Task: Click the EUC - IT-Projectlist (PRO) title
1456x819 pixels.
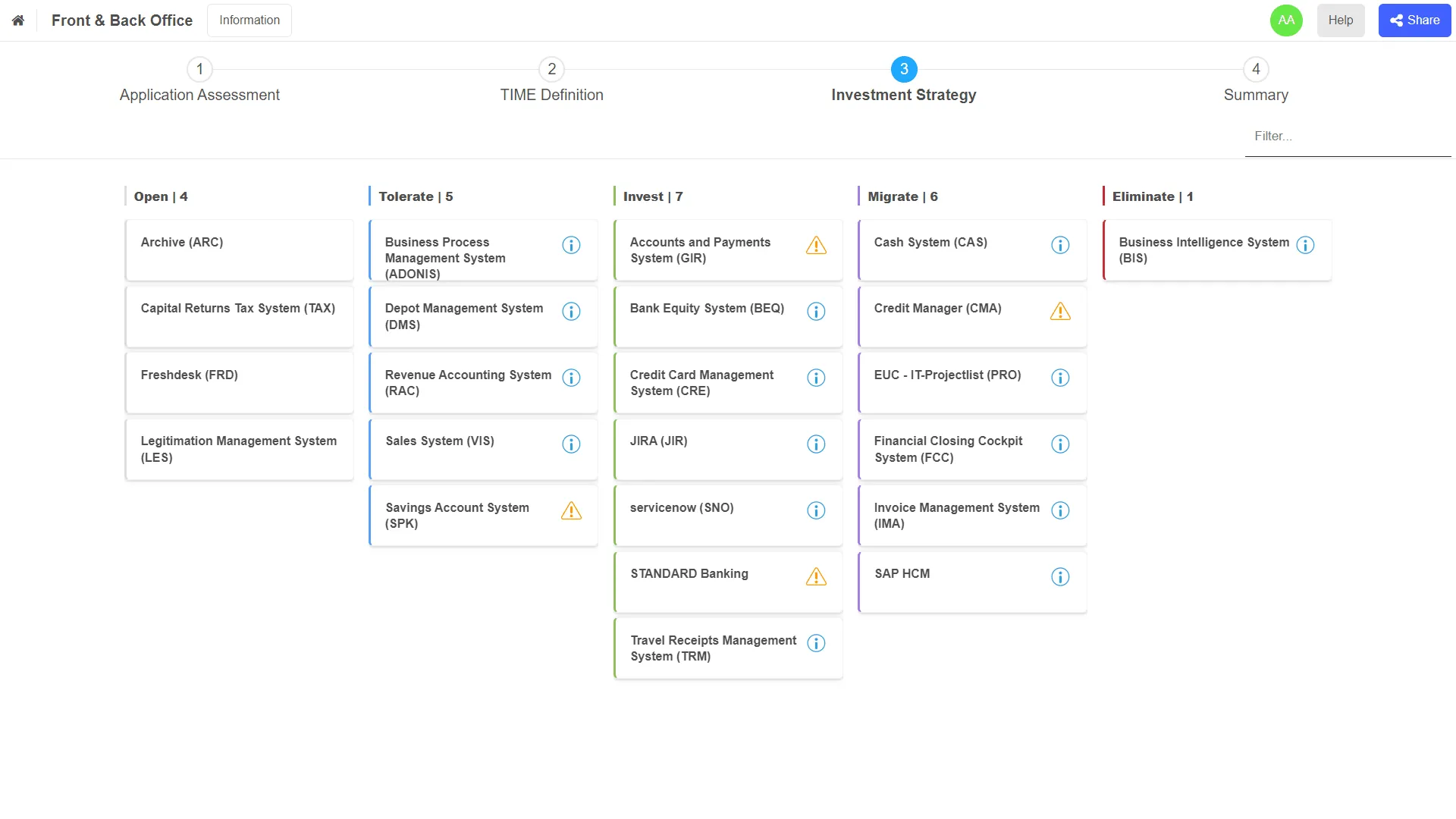Action: [x=947, y=375]
